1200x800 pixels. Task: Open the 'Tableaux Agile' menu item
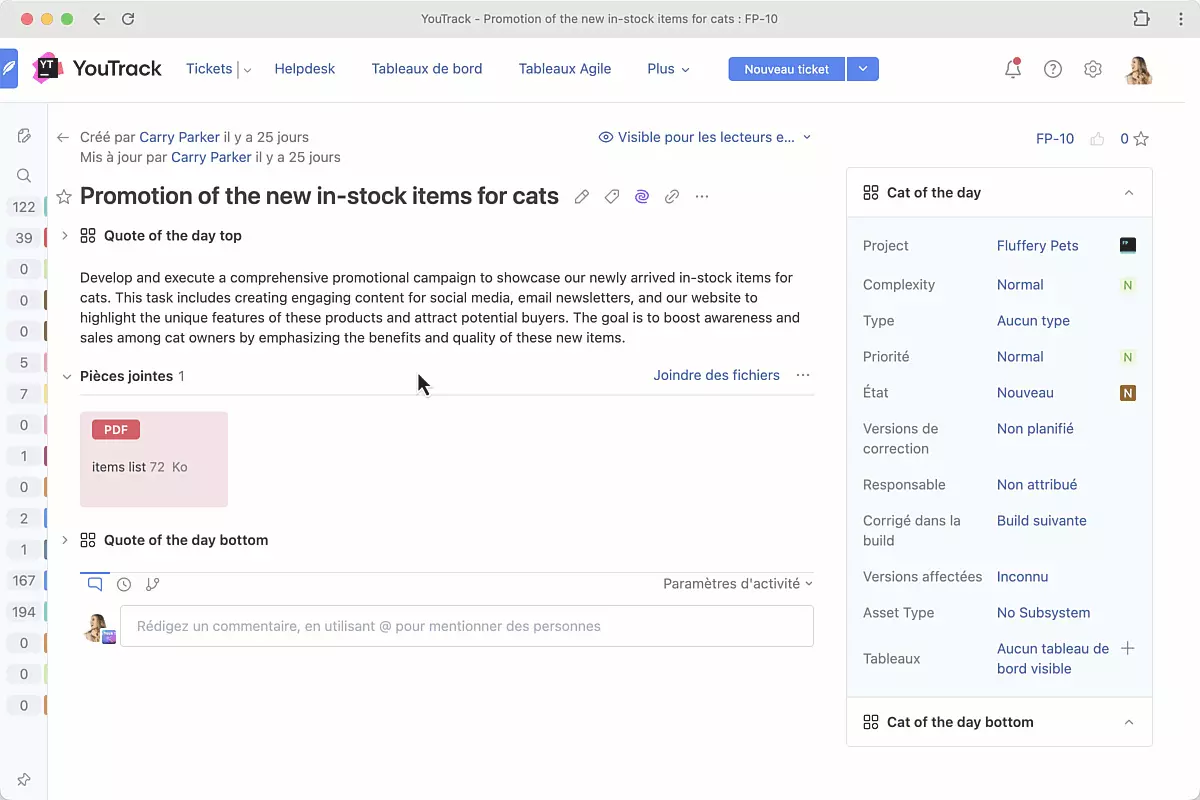564,69
